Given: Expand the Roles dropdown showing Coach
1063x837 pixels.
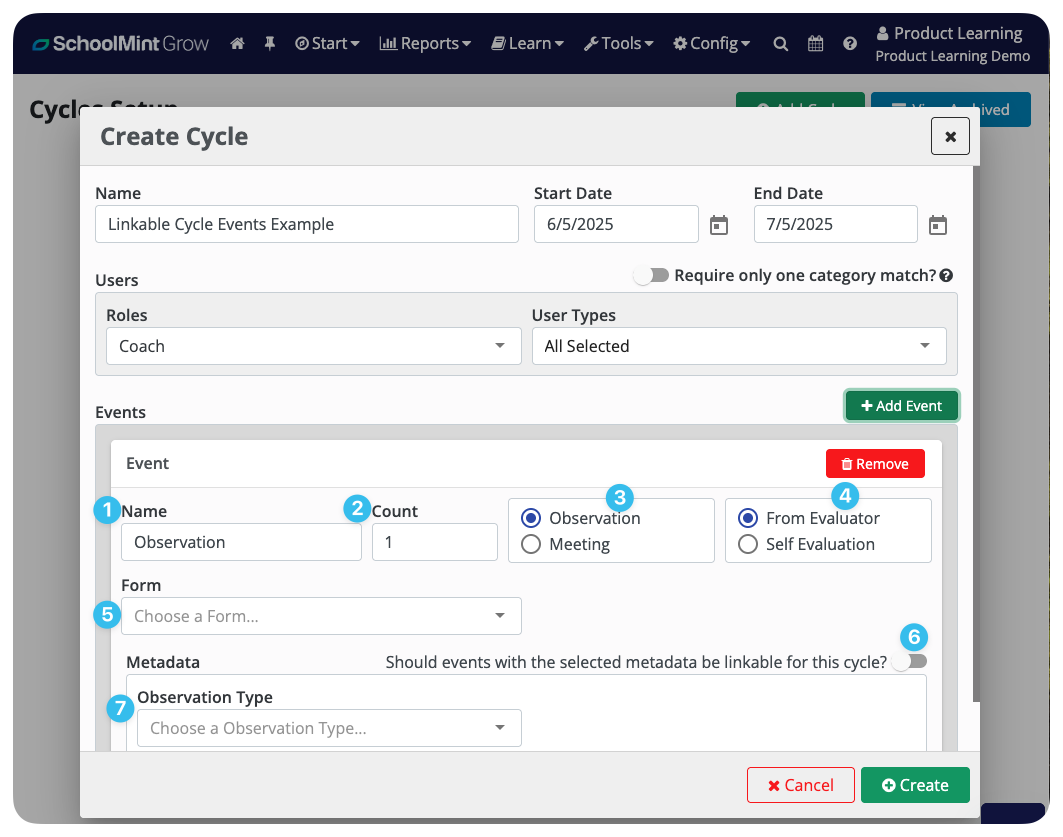Looking at the screenshot, I should (314, 346).
